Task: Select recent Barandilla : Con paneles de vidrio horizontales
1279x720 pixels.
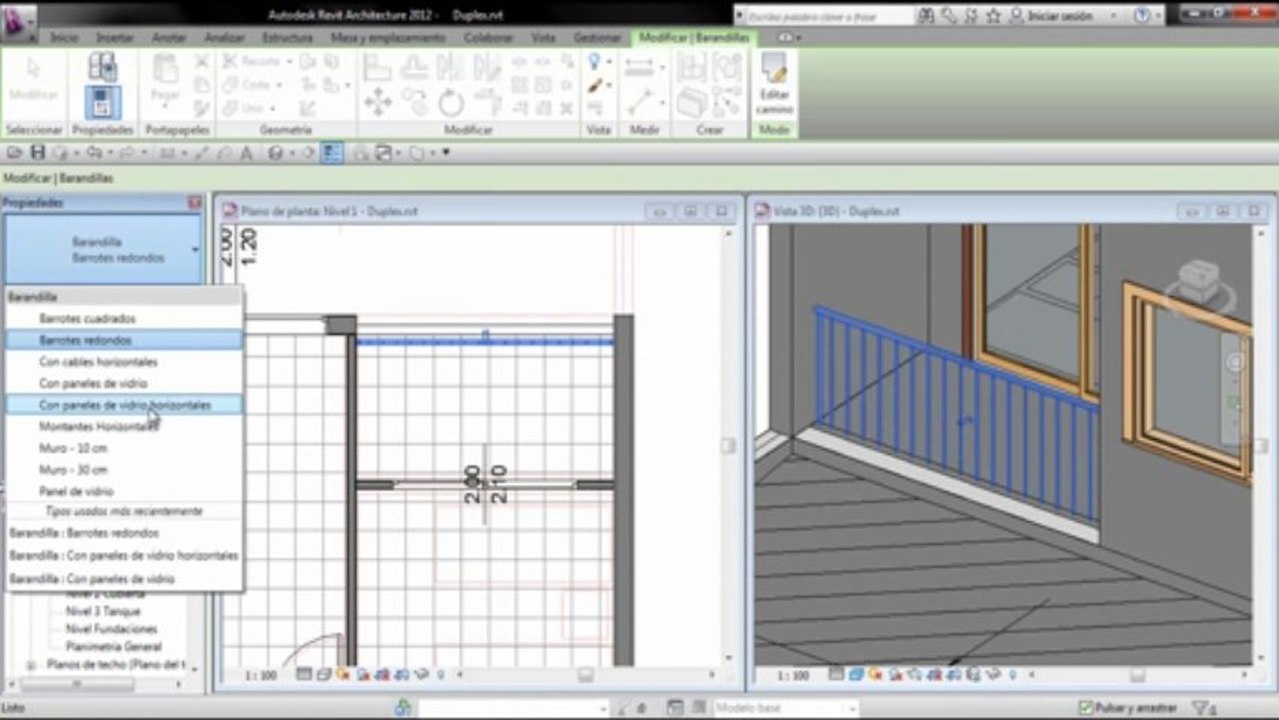Action: pyautogui.click(x=124, y=555)
